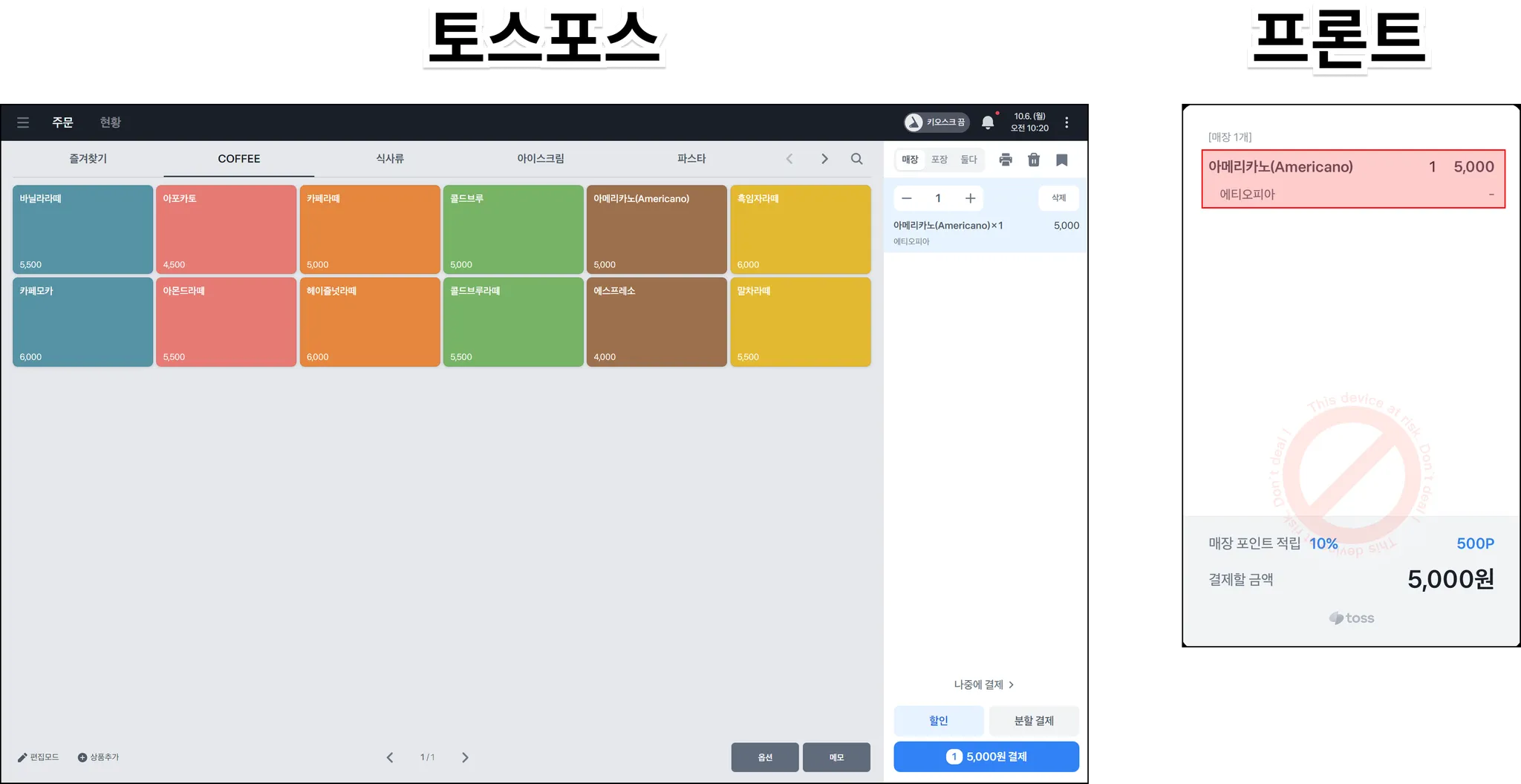Open the three-dot more options menu
This screenshot has height=784, width=1521.
pos(1066,122)
